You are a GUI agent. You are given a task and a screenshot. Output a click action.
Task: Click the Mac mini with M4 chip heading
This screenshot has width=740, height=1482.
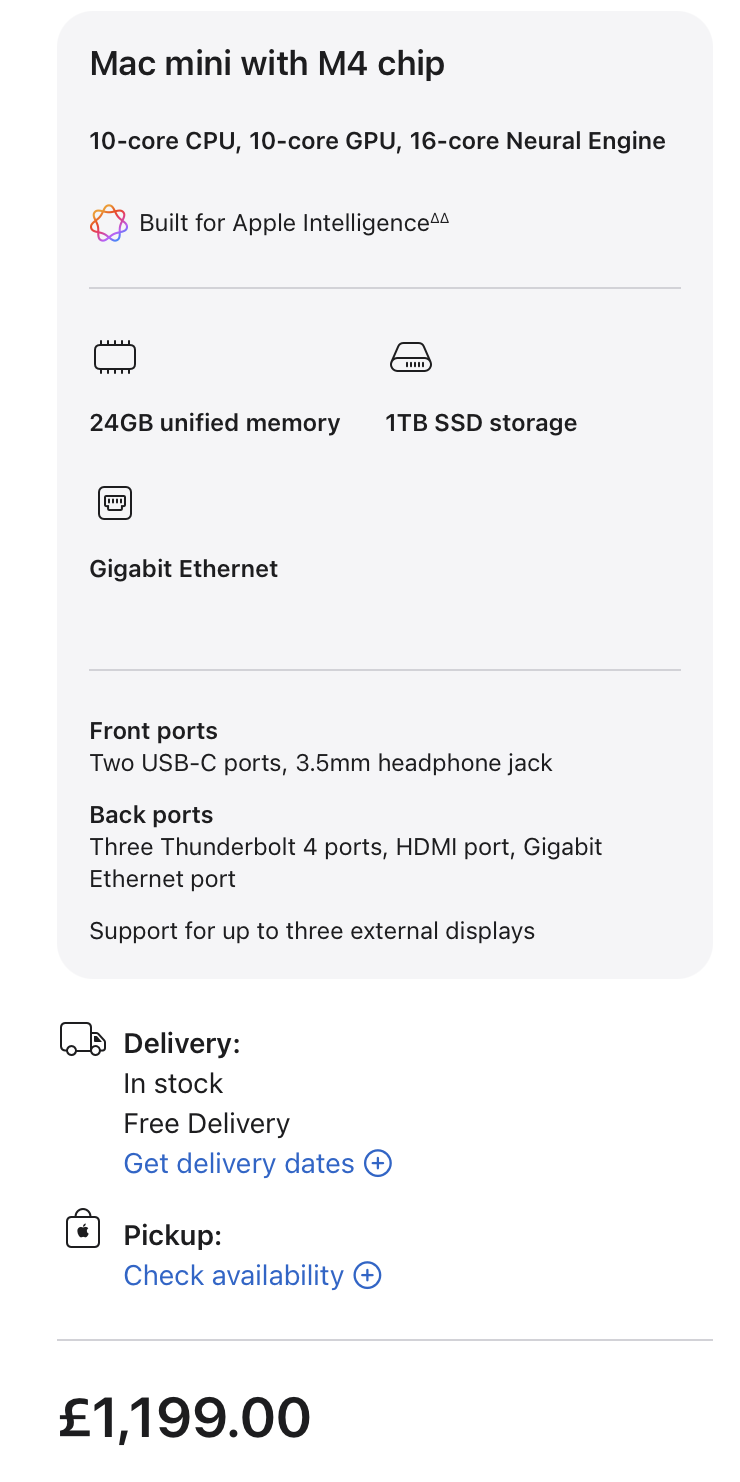[x=267, y=64]
